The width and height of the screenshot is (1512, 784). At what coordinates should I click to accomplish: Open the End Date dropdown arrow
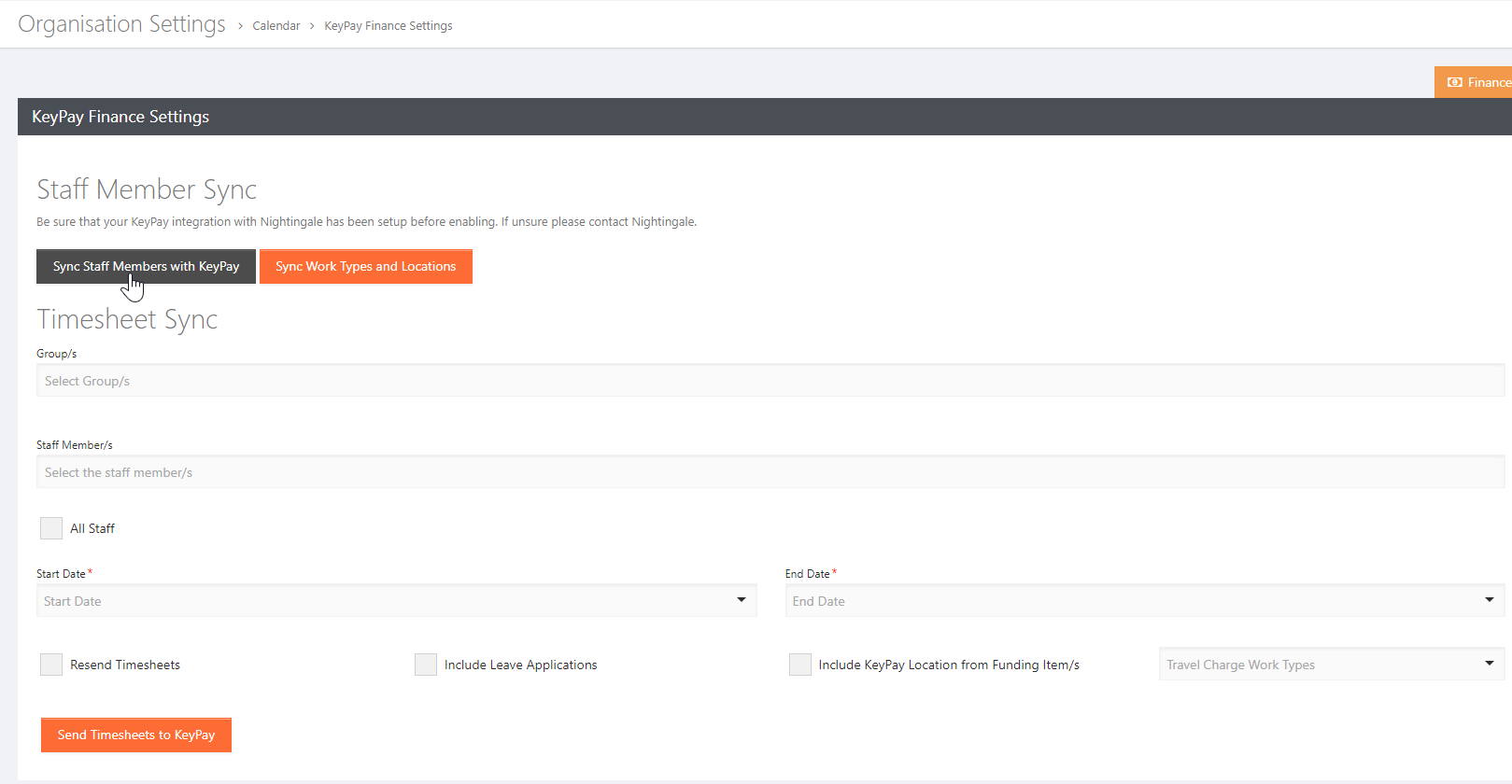pyautogui.click(x=1490, y=600)
